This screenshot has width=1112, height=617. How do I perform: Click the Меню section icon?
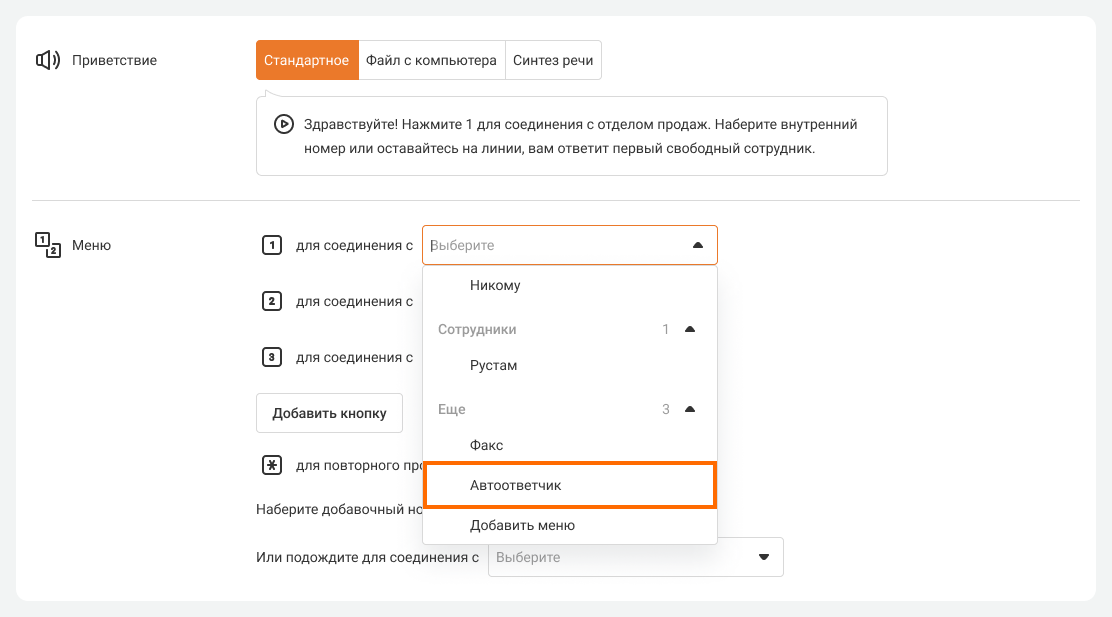pos(48,245)
